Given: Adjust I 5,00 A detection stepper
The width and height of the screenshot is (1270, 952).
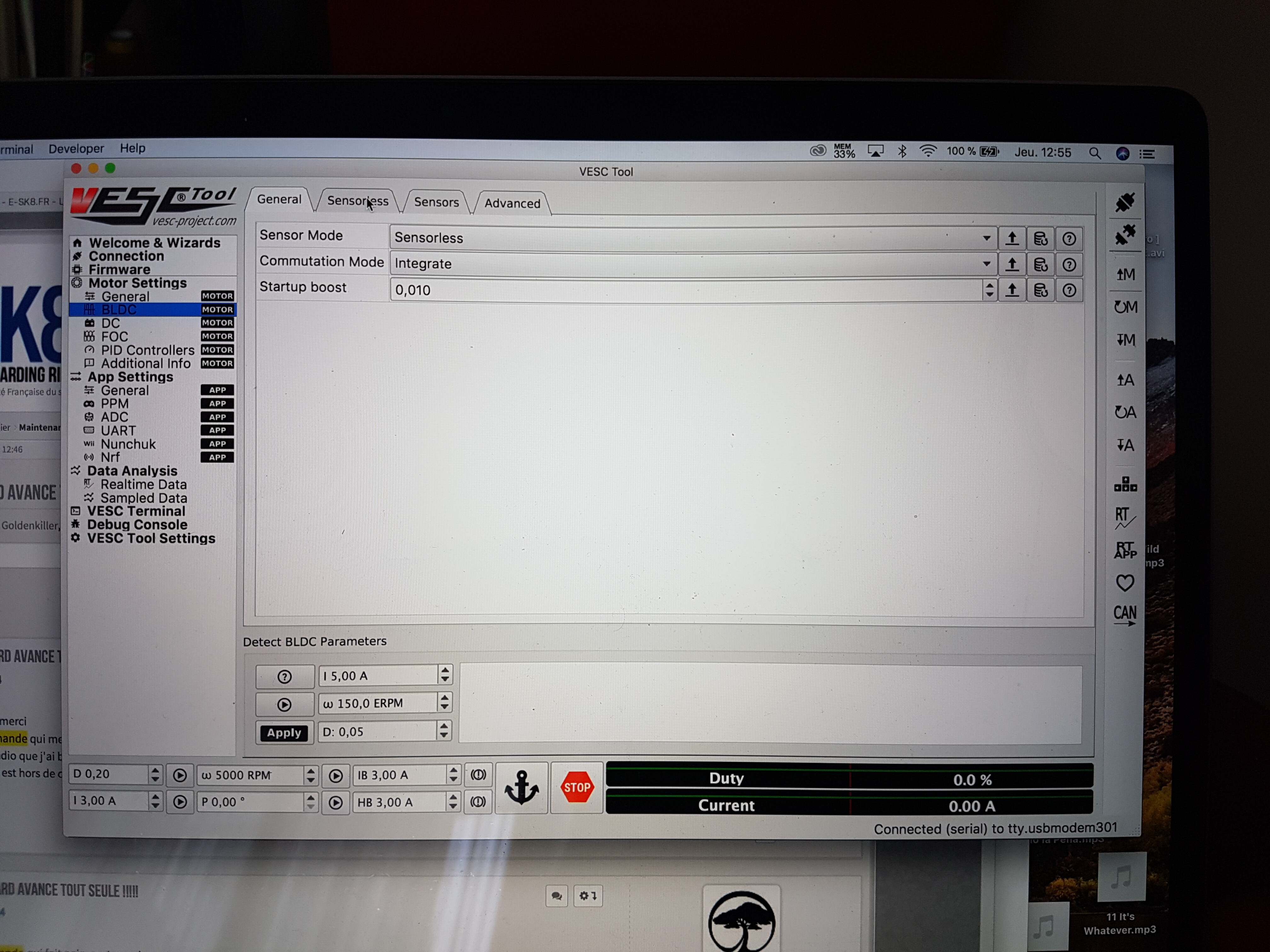Looking at the screenshot, I should point(445,675).
